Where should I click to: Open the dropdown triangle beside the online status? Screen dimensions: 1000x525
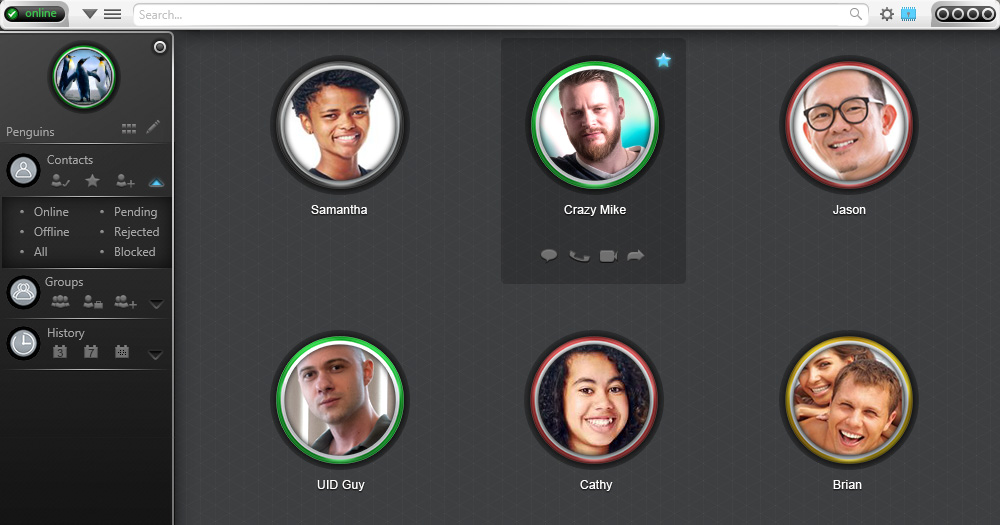[x=90, y=14]
